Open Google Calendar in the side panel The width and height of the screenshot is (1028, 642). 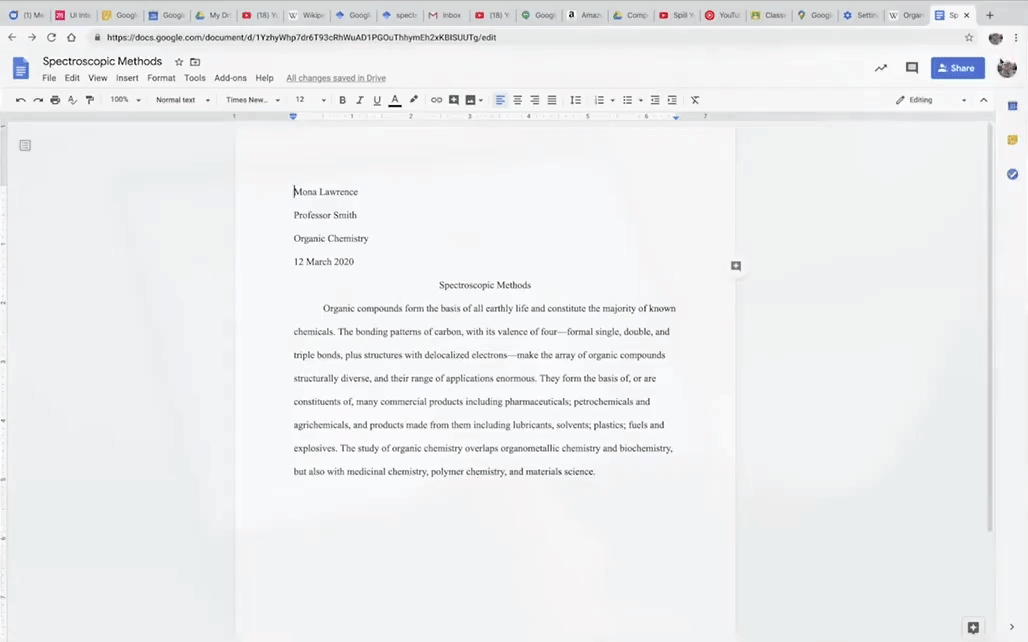click(x=1012, y=105)
